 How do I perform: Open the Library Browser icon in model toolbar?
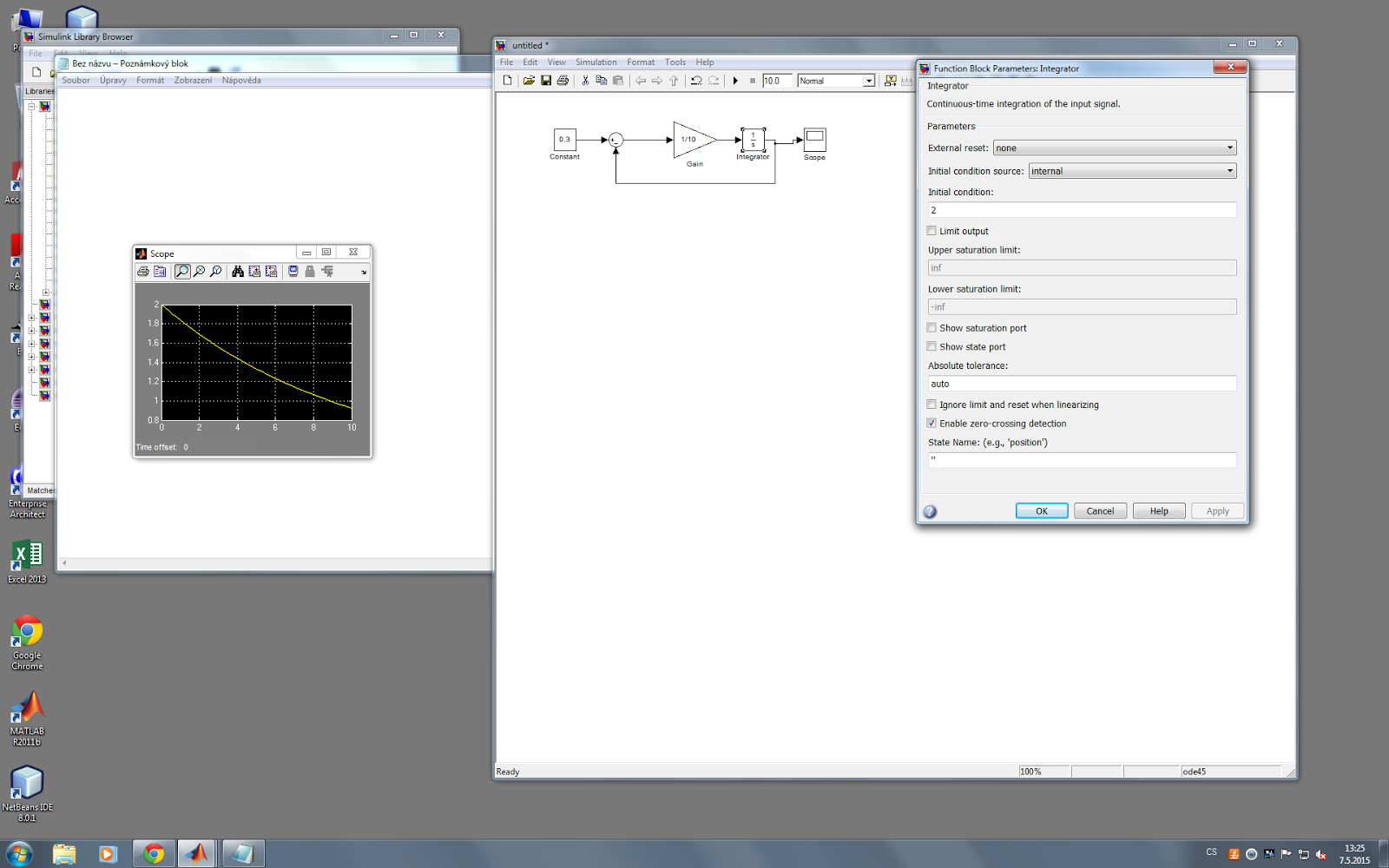891,81
